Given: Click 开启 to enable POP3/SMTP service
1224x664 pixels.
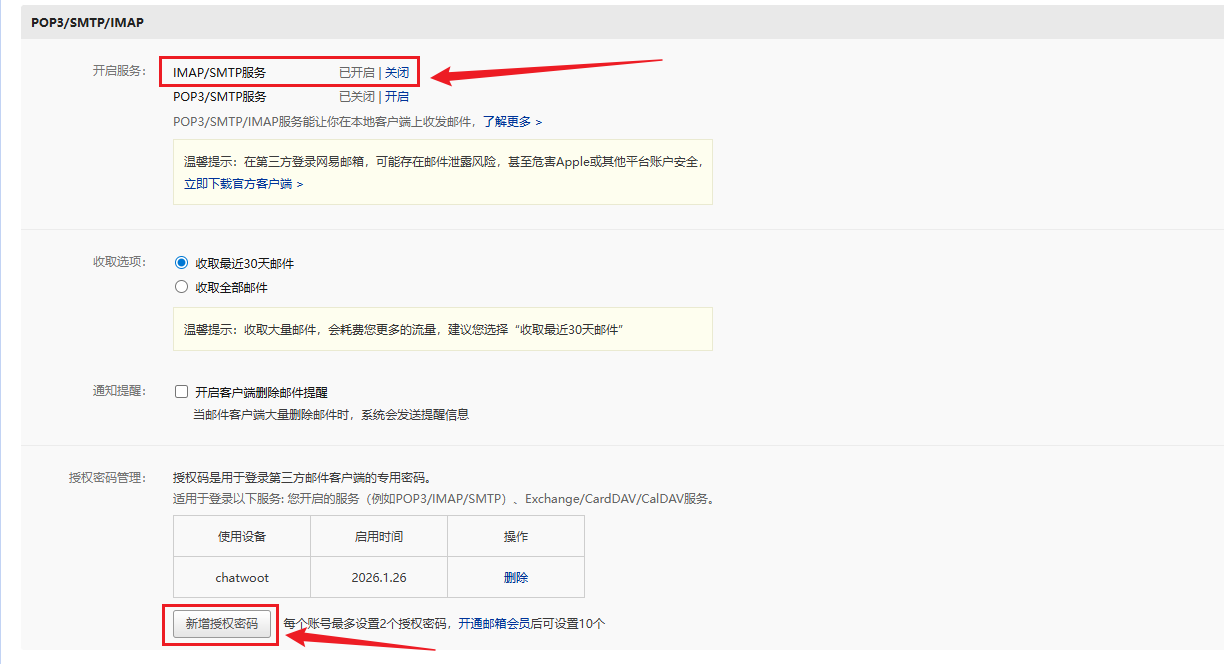Looking at the screenshot, I should [397, 97].
